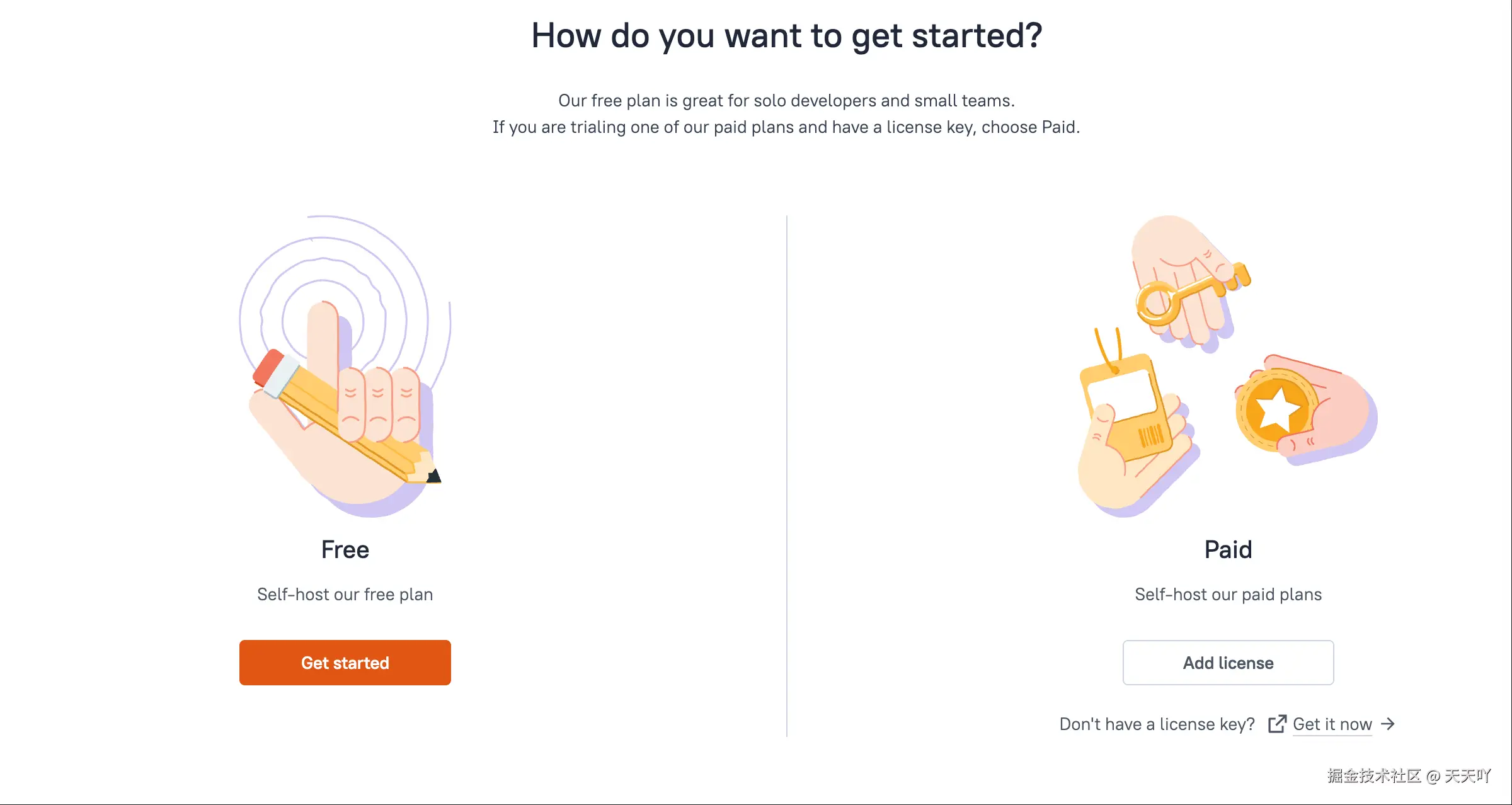
Task: Click the star coin illustration
Action: 1276,411
